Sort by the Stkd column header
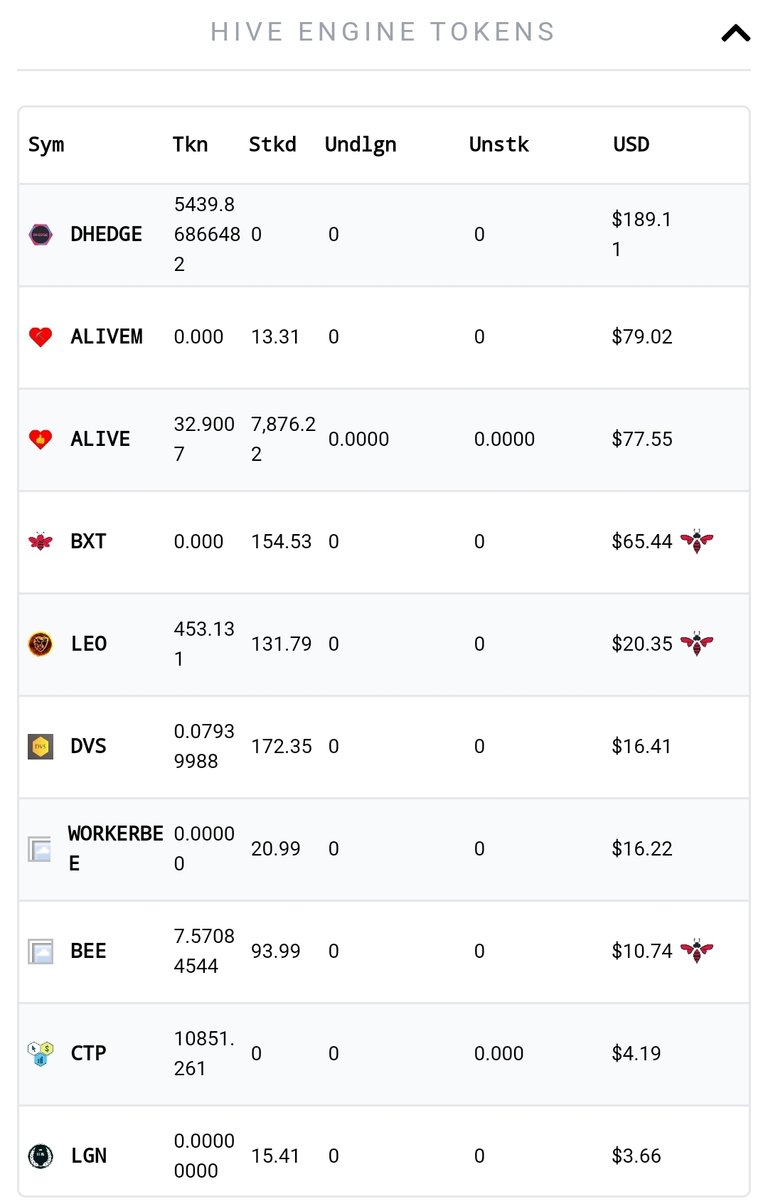Viewport: 768px width, 1204px height. tap(272, 144)
